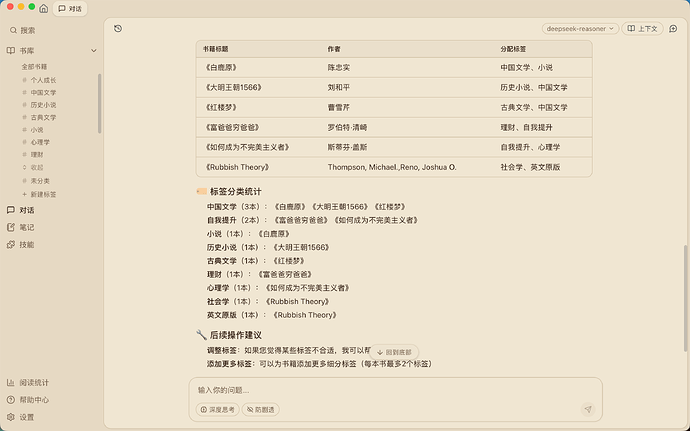The height and width of the screenshot is (431, 690).
Task: Collapse the 书库 section chevron
Action: pos(94,50)
